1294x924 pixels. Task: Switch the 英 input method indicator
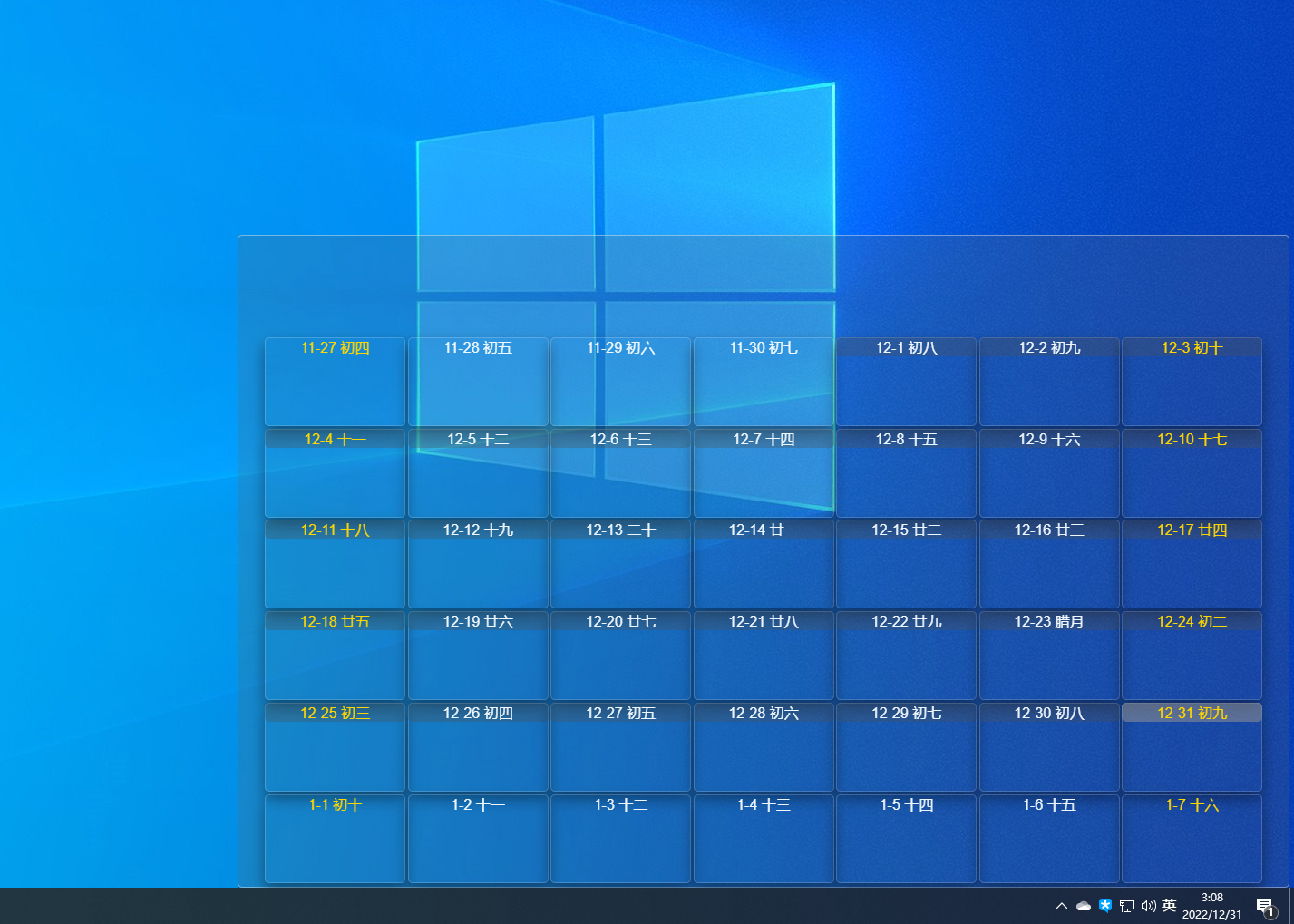(1169, 905)
